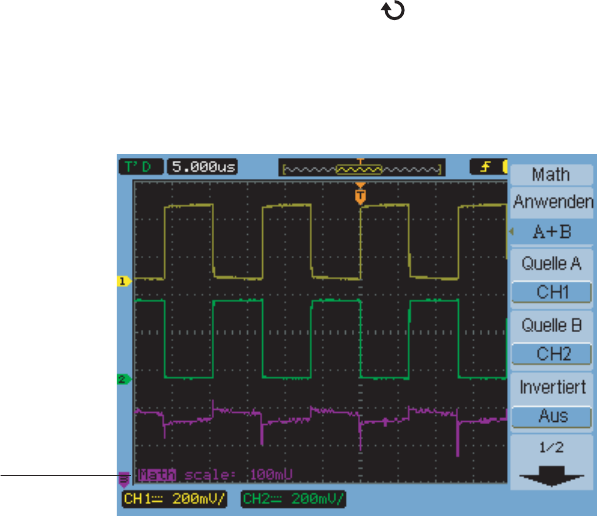Click the CH1 200mV/ scale readout
Screen dimensions: 598x530
174,499
